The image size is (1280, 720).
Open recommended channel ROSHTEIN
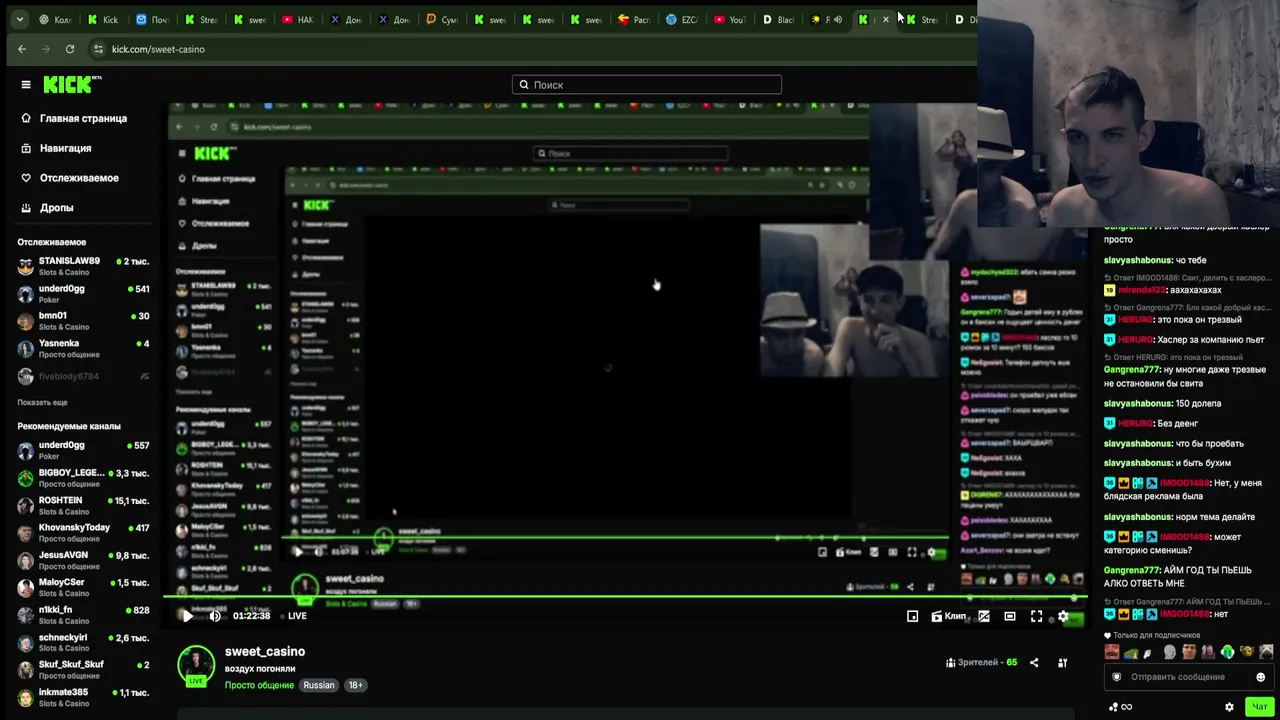click(83, 505)
